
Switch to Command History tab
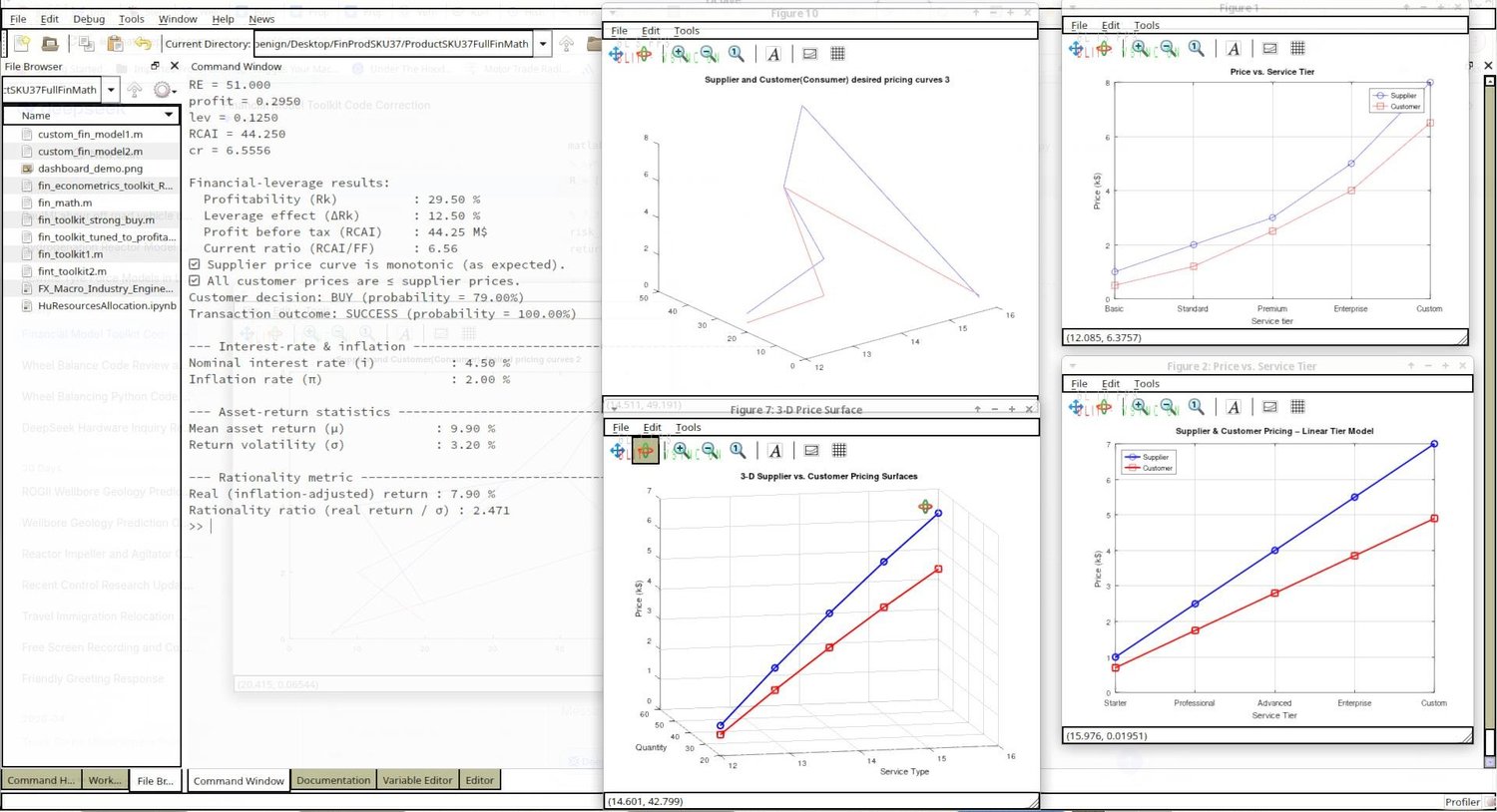click(x=40, y=780)
